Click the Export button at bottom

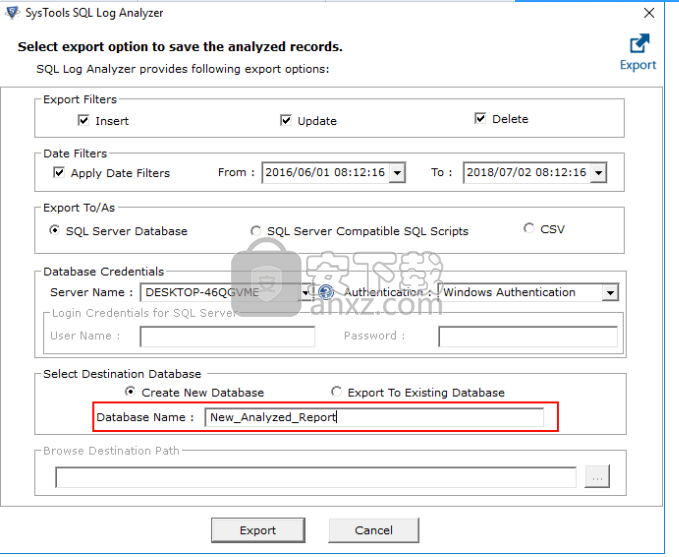[258, 530]
